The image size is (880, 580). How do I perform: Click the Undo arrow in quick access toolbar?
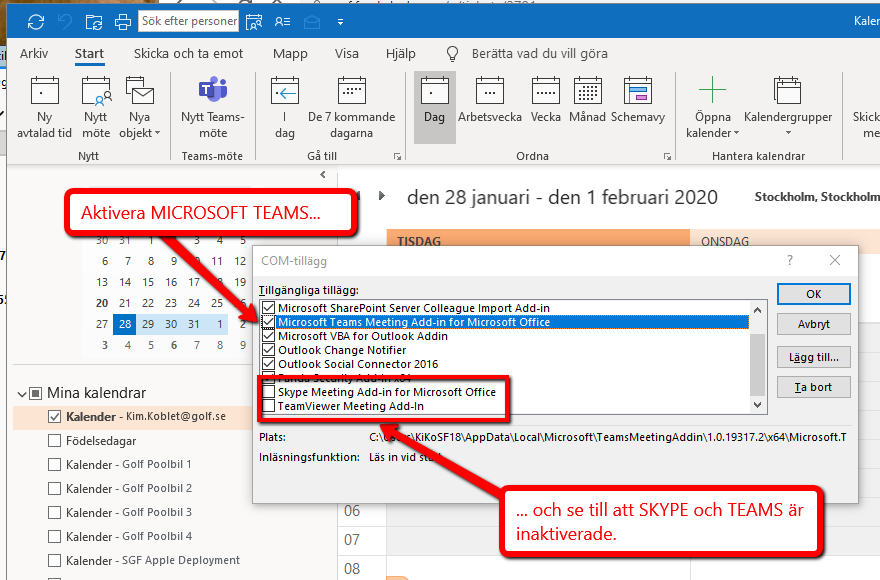click(65, 22)
